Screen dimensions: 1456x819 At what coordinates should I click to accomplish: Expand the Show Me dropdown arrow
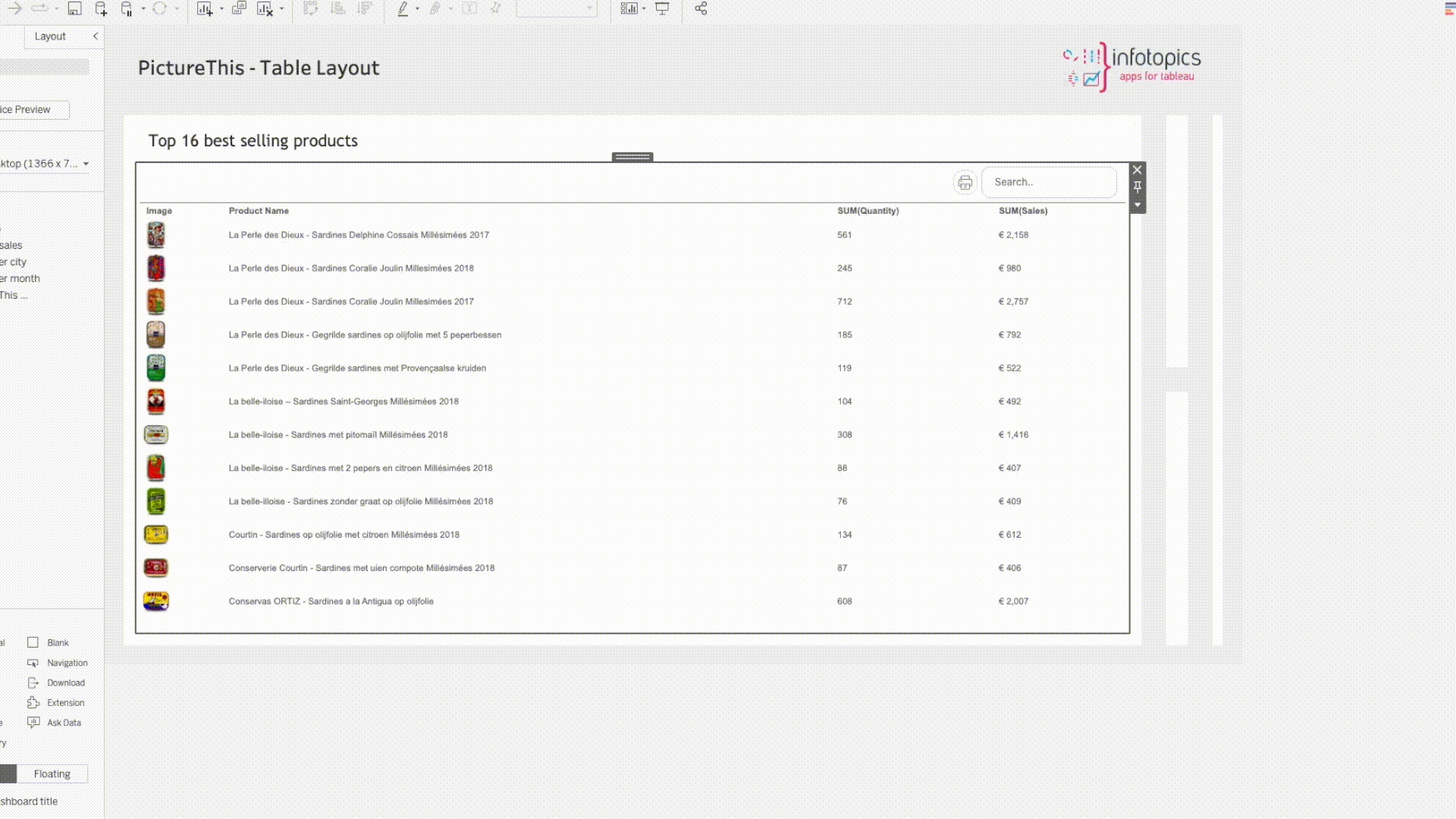[x=644, y=8]
